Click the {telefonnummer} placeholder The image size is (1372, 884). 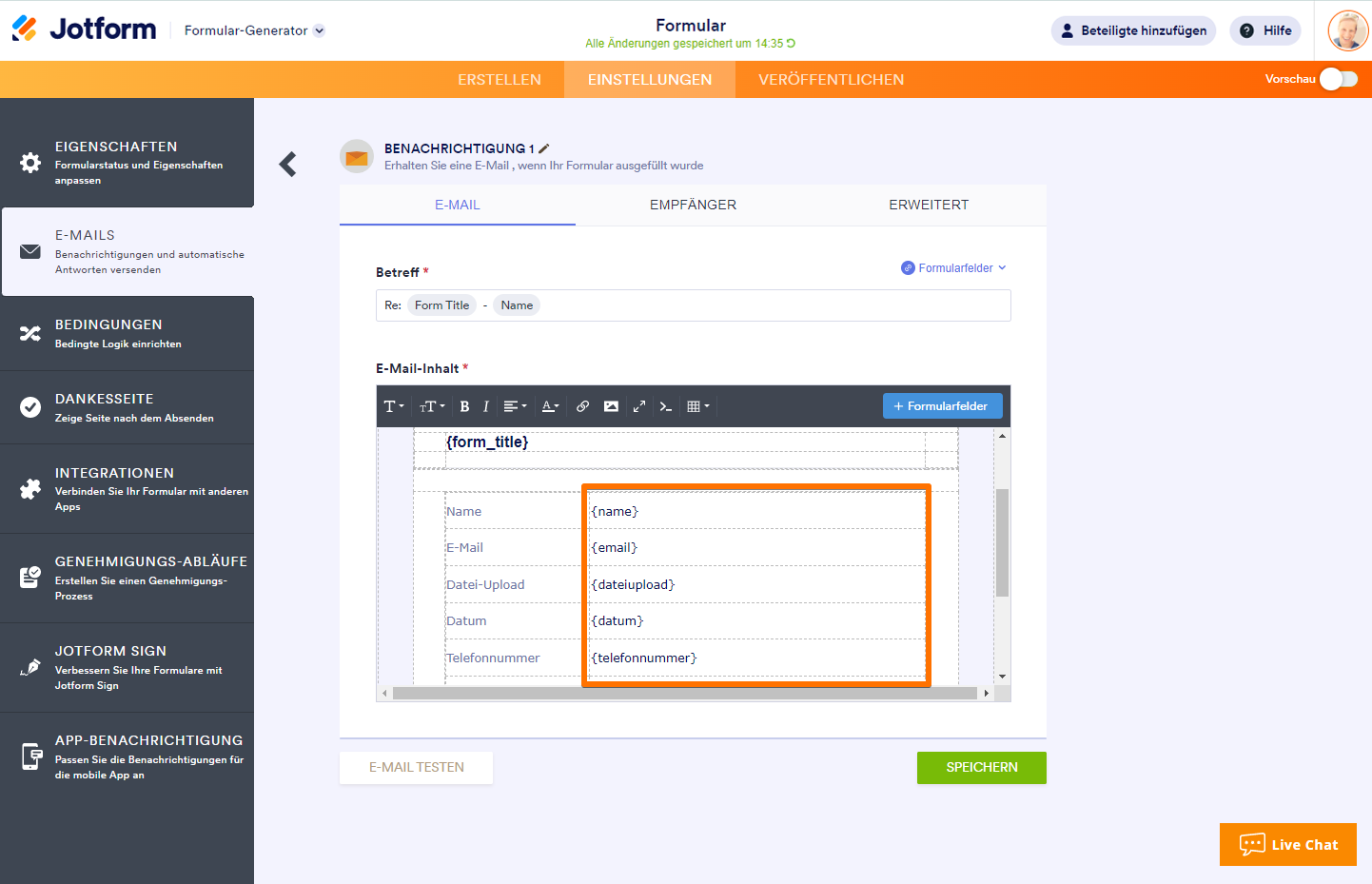[644, 658]
